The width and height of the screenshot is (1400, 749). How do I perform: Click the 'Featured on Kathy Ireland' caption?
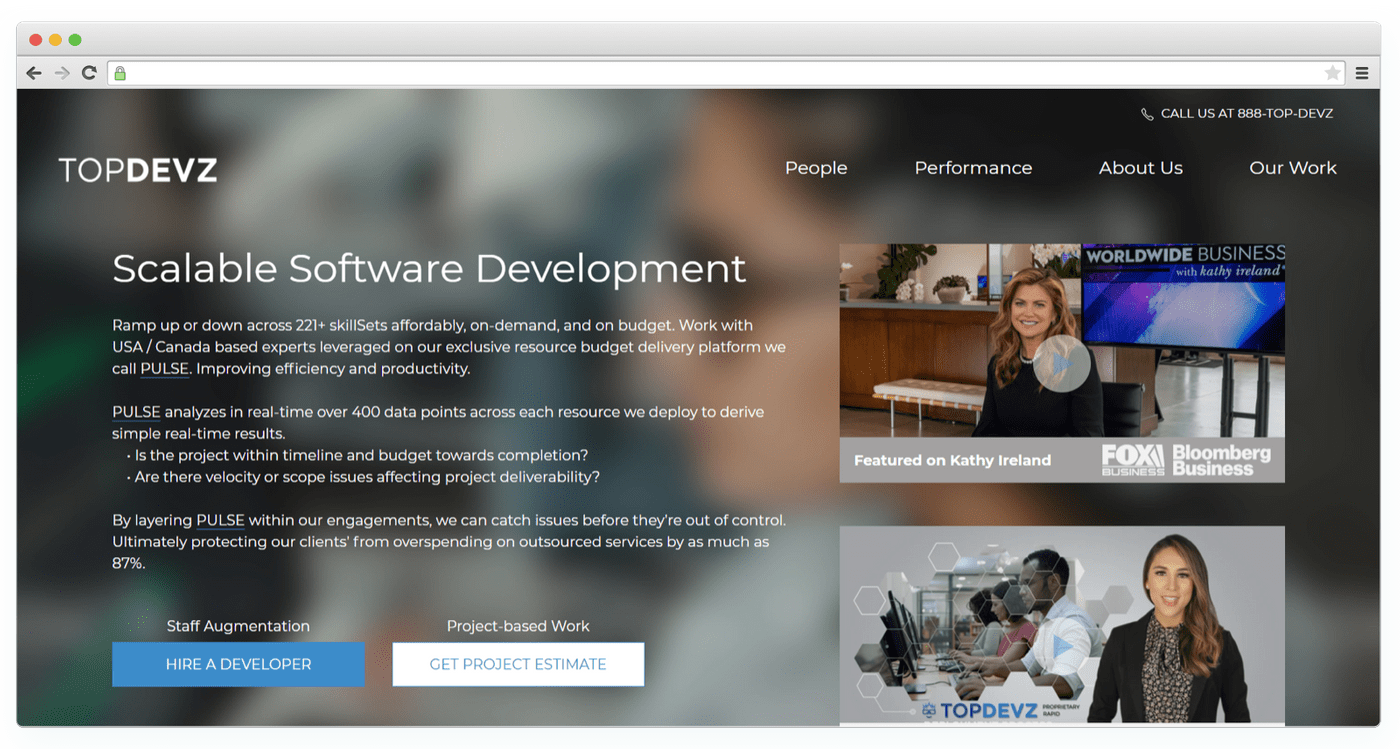pos(952,461)
